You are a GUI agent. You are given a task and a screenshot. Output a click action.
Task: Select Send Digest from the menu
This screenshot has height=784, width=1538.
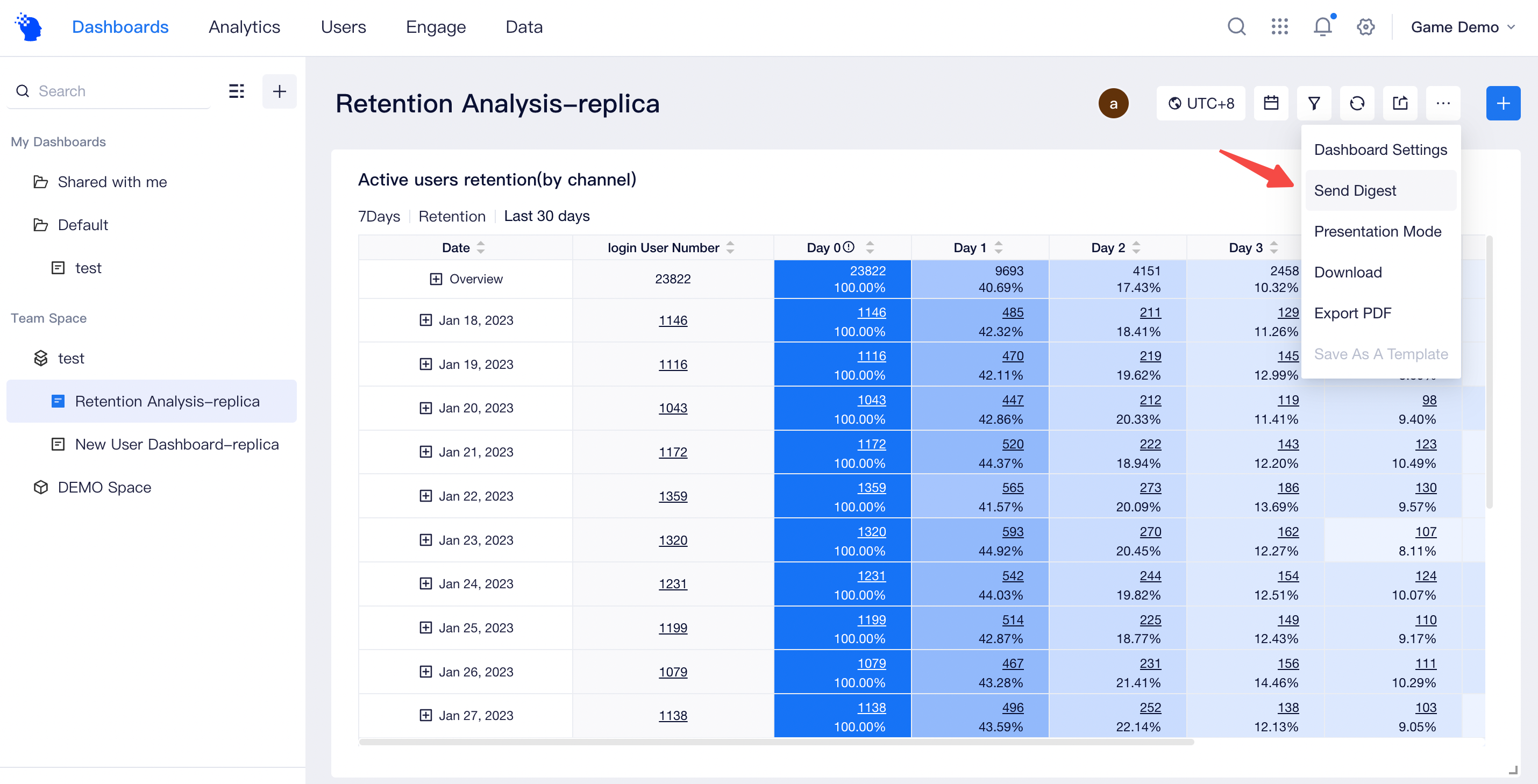pyautogui.click(x=1355, y=190)
